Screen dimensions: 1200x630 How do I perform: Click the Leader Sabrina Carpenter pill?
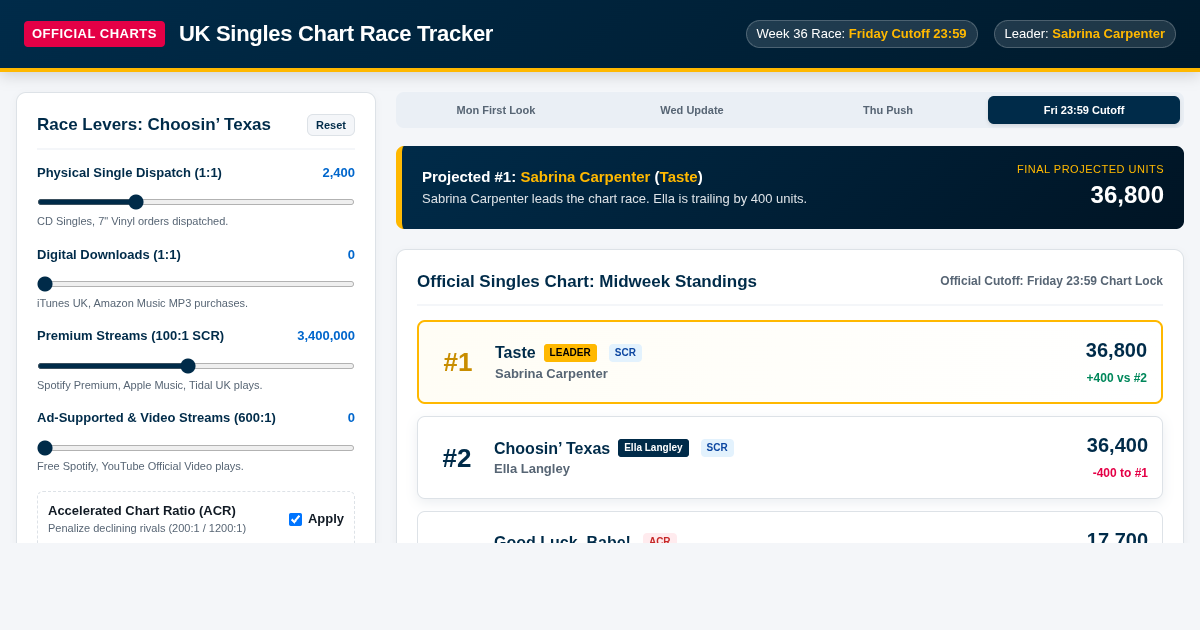[1084, 34]
